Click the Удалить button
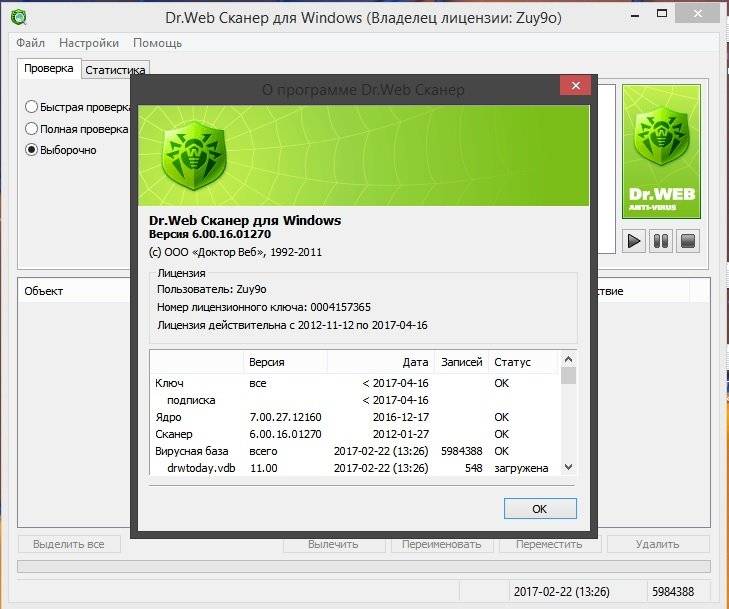This screenshot has width=729, height=609. (657, 544)
